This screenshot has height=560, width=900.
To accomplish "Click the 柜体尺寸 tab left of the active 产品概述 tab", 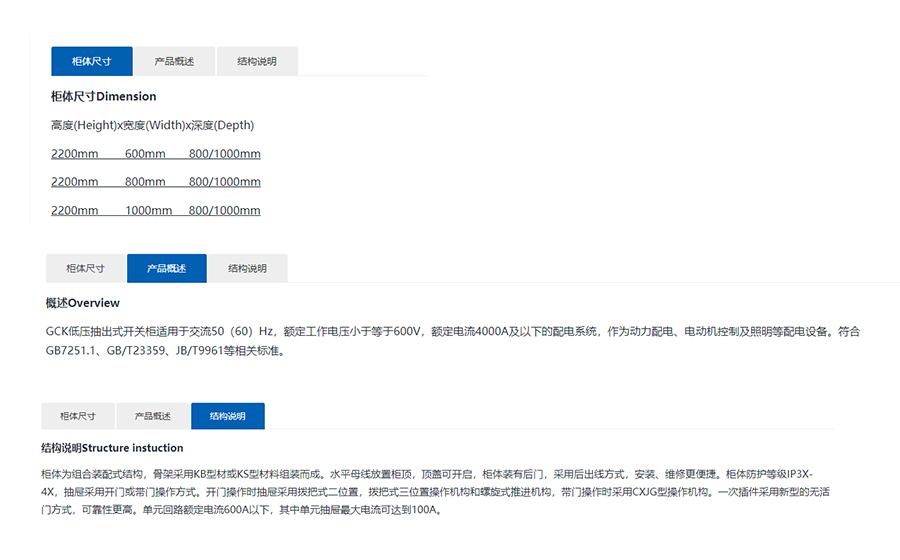I will (85, 268).
